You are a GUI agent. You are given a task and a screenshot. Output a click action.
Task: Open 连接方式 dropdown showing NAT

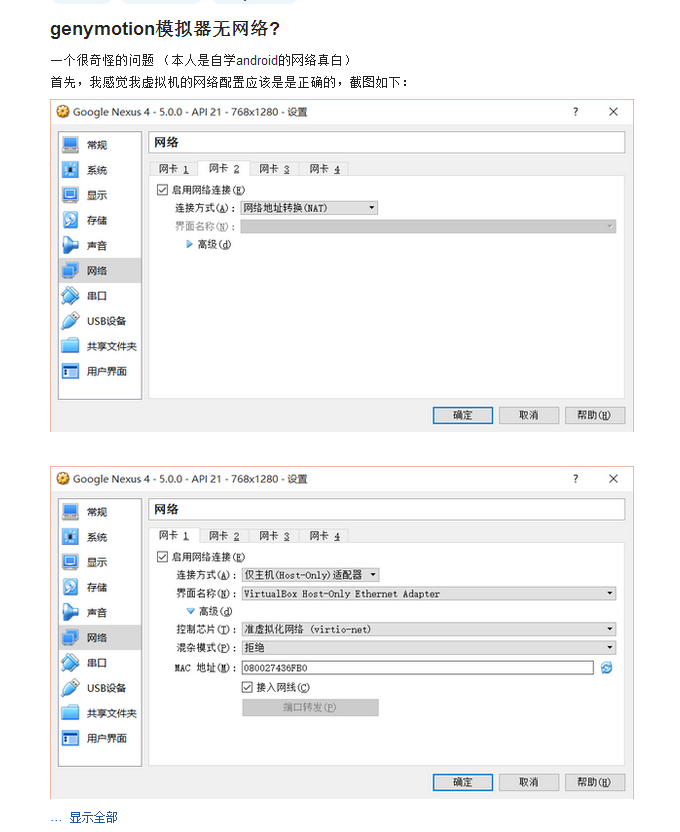309,208
